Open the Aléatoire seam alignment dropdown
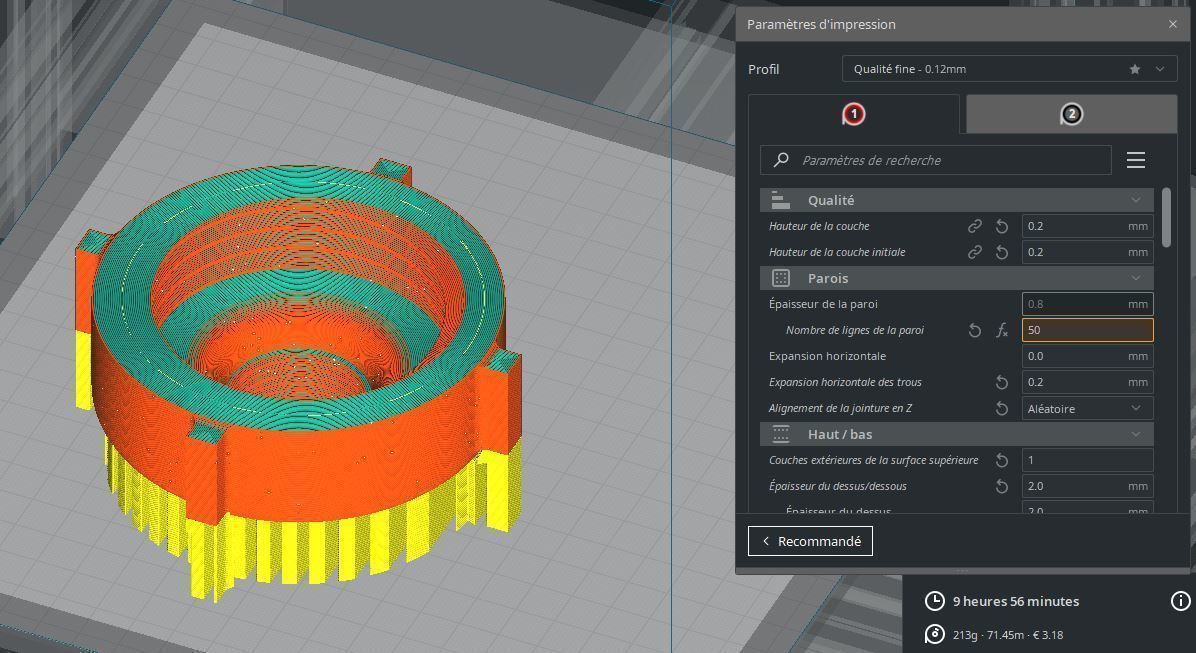 [1087, 409]
